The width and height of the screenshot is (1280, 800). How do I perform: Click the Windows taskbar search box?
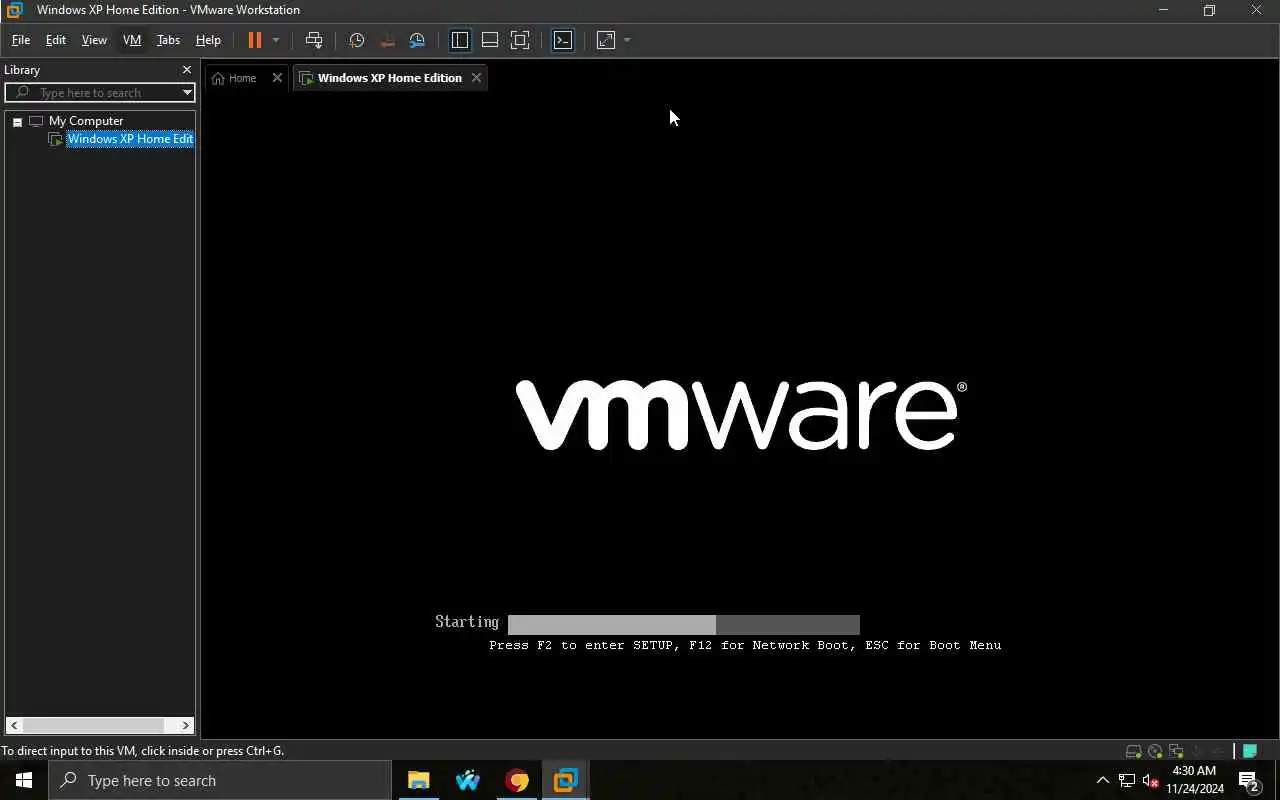point(220,780)
